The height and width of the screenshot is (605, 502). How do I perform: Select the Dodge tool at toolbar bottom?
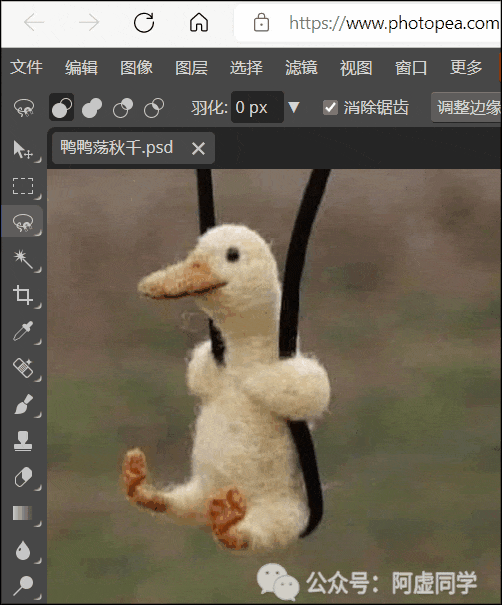click(x=23, y=586)
